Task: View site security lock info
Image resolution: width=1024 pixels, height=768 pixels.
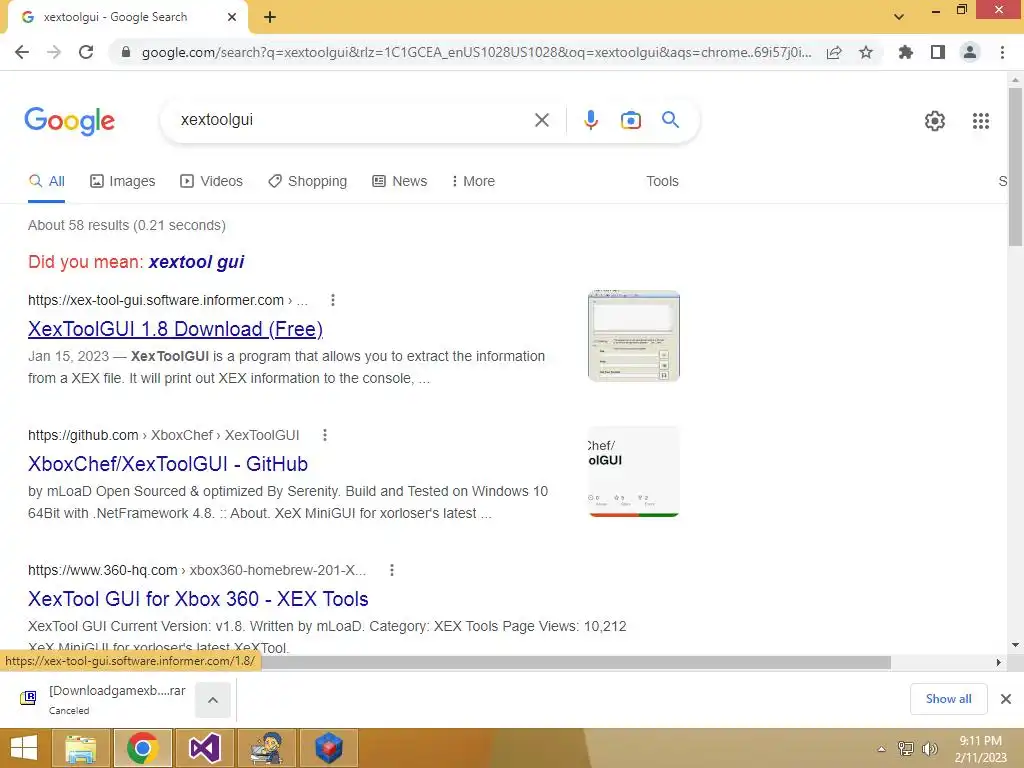Action: coord(126,52)
